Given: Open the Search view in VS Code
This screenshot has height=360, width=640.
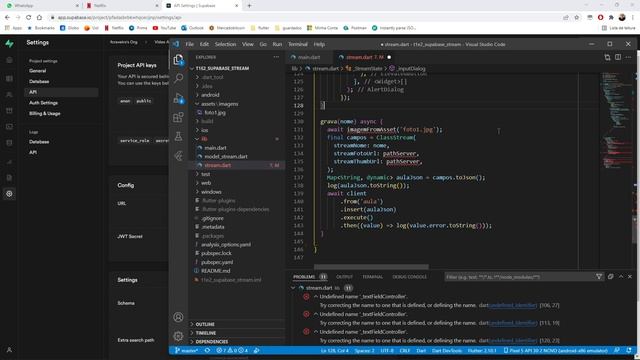Looking at the screenshot, I should [x=178, y=78].
